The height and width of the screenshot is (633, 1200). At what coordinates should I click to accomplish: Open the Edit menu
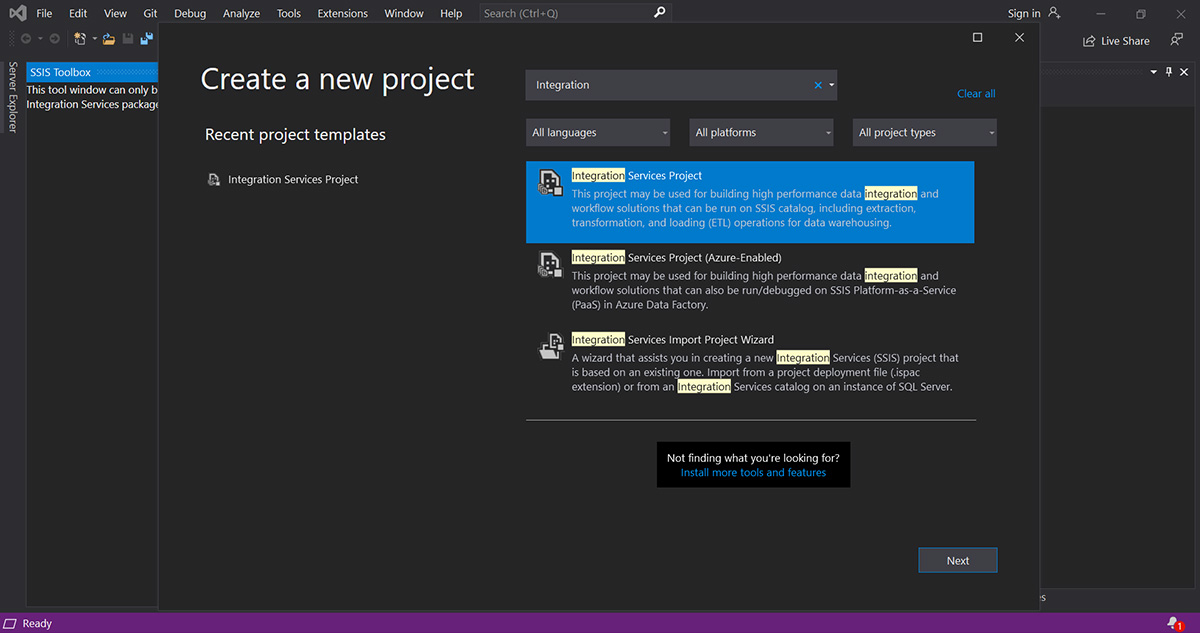[x=78, y=13]
